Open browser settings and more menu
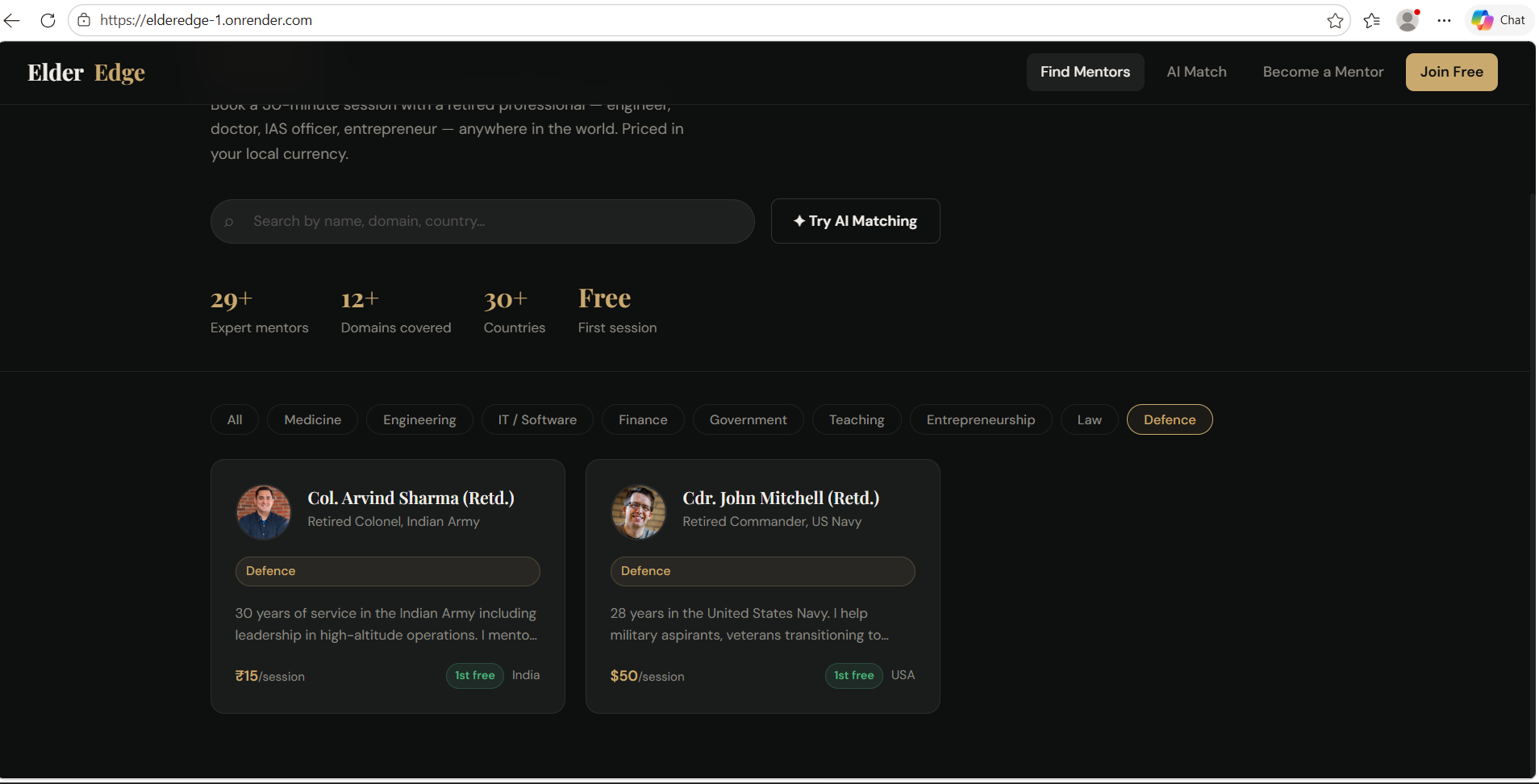The height and width of the screenshot is (784, 1539). point(1444,20)
